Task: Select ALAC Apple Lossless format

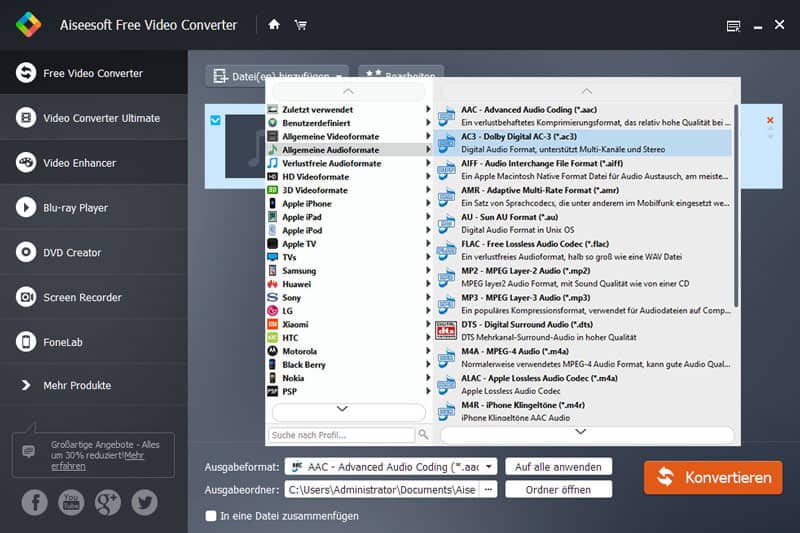Action: click(584, 385)
